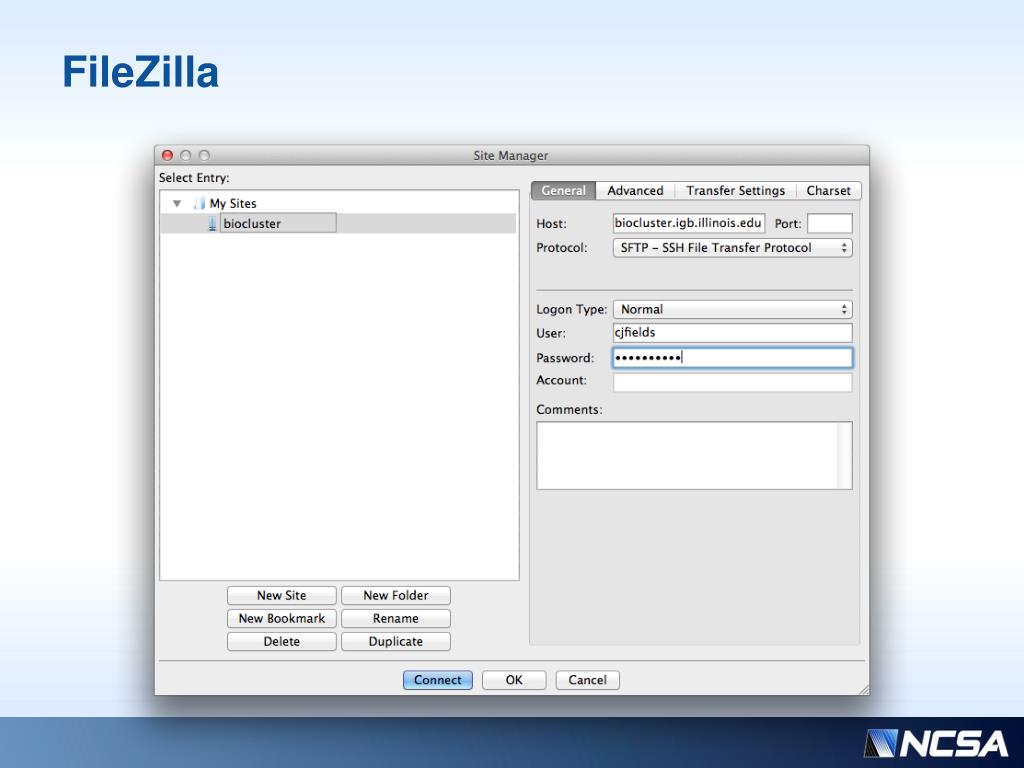Delete the selected site entry
1024x768 pixels.
pos(281,641)
